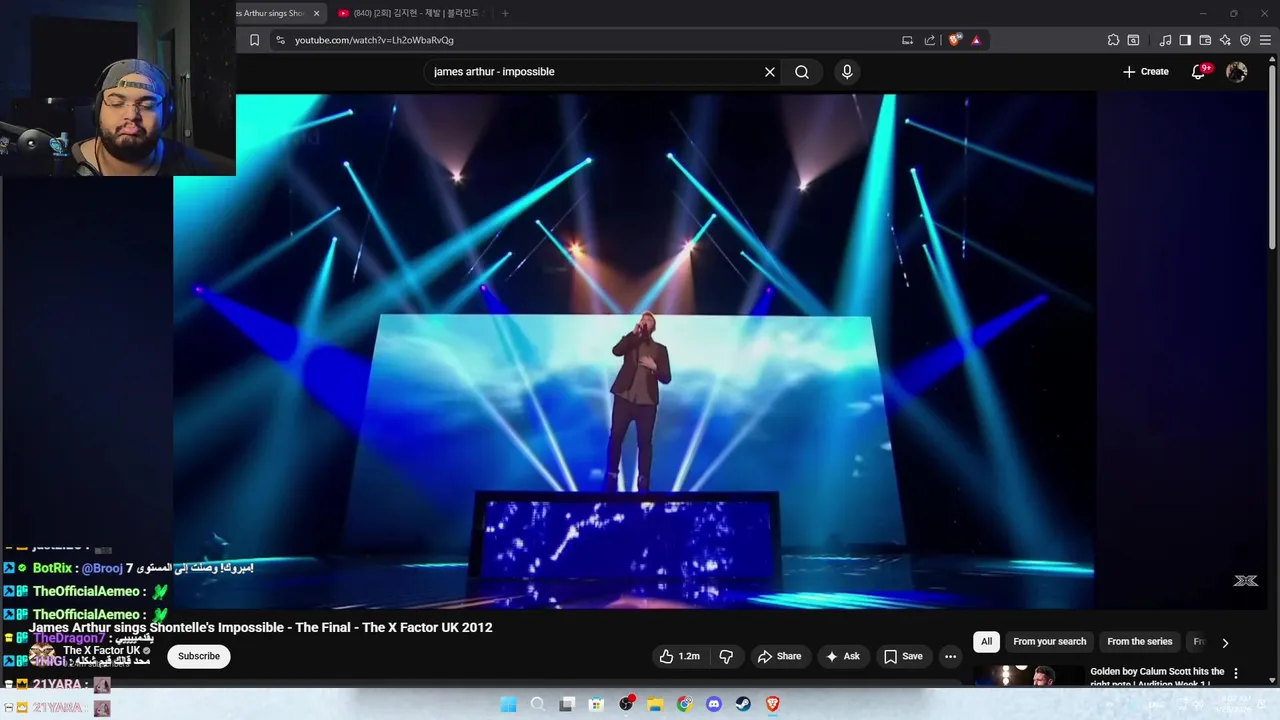Select the From your search chip
This screenshot has height=720, width=1280.
tap(1049, 642)
